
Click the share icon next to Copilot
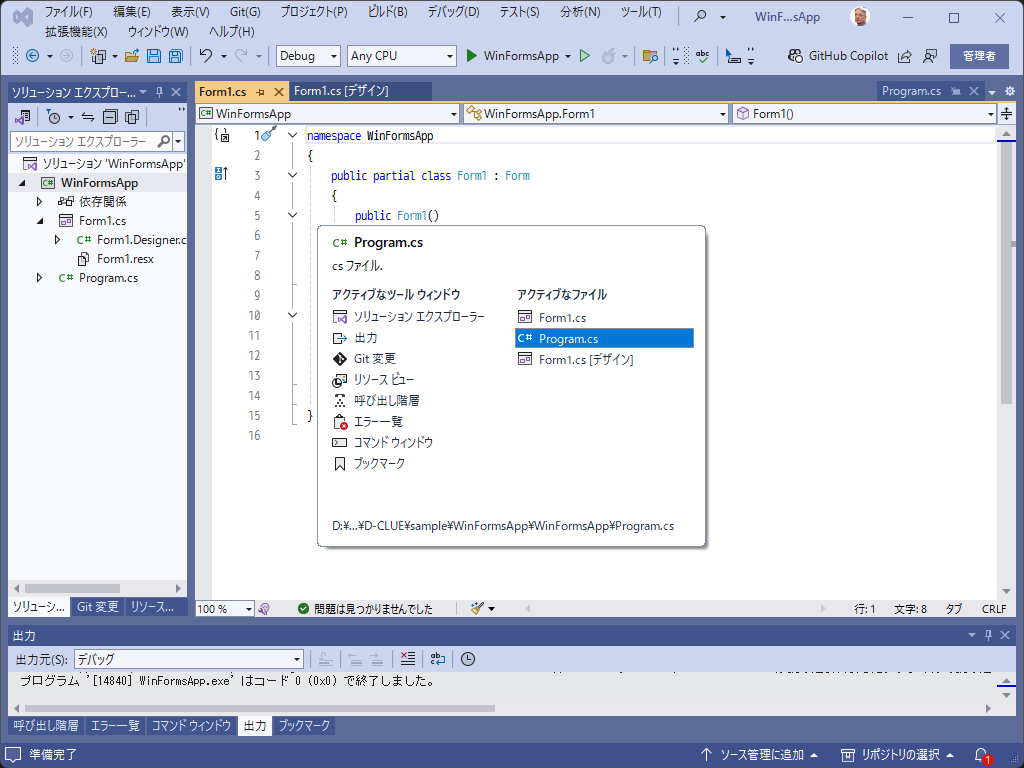[x=904, y=56]
